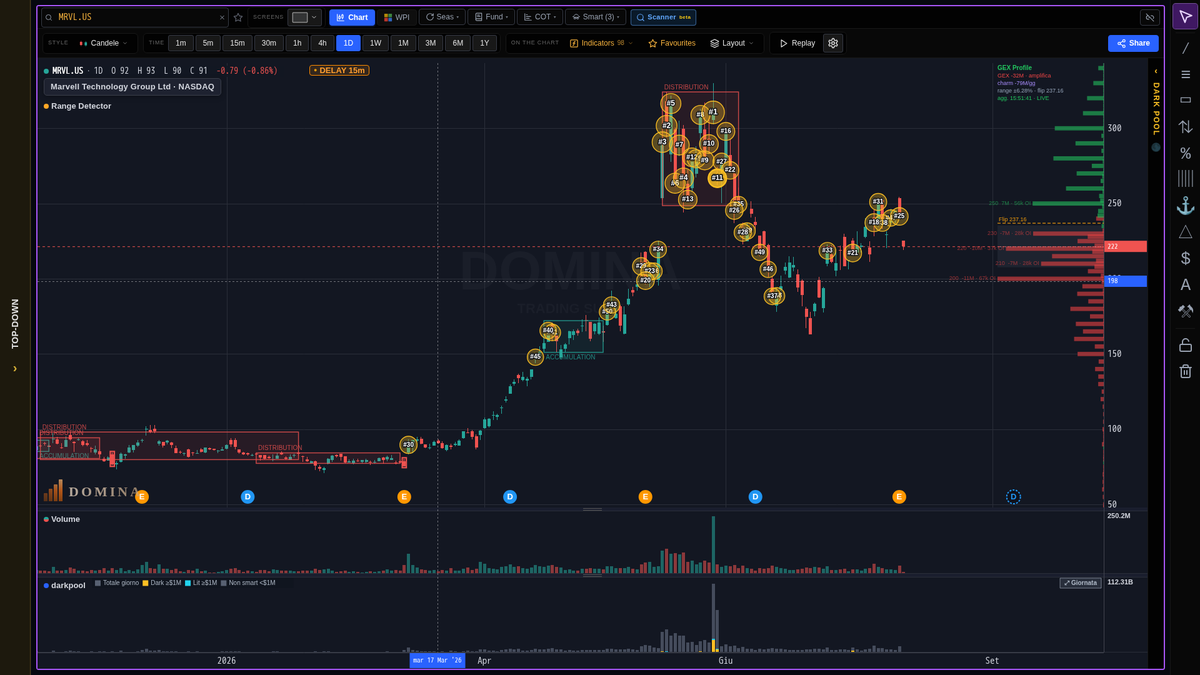1200x675 pixels.
Task: Select the 1h timeframe
Action: pyautogui.click(x=297, y=43)
